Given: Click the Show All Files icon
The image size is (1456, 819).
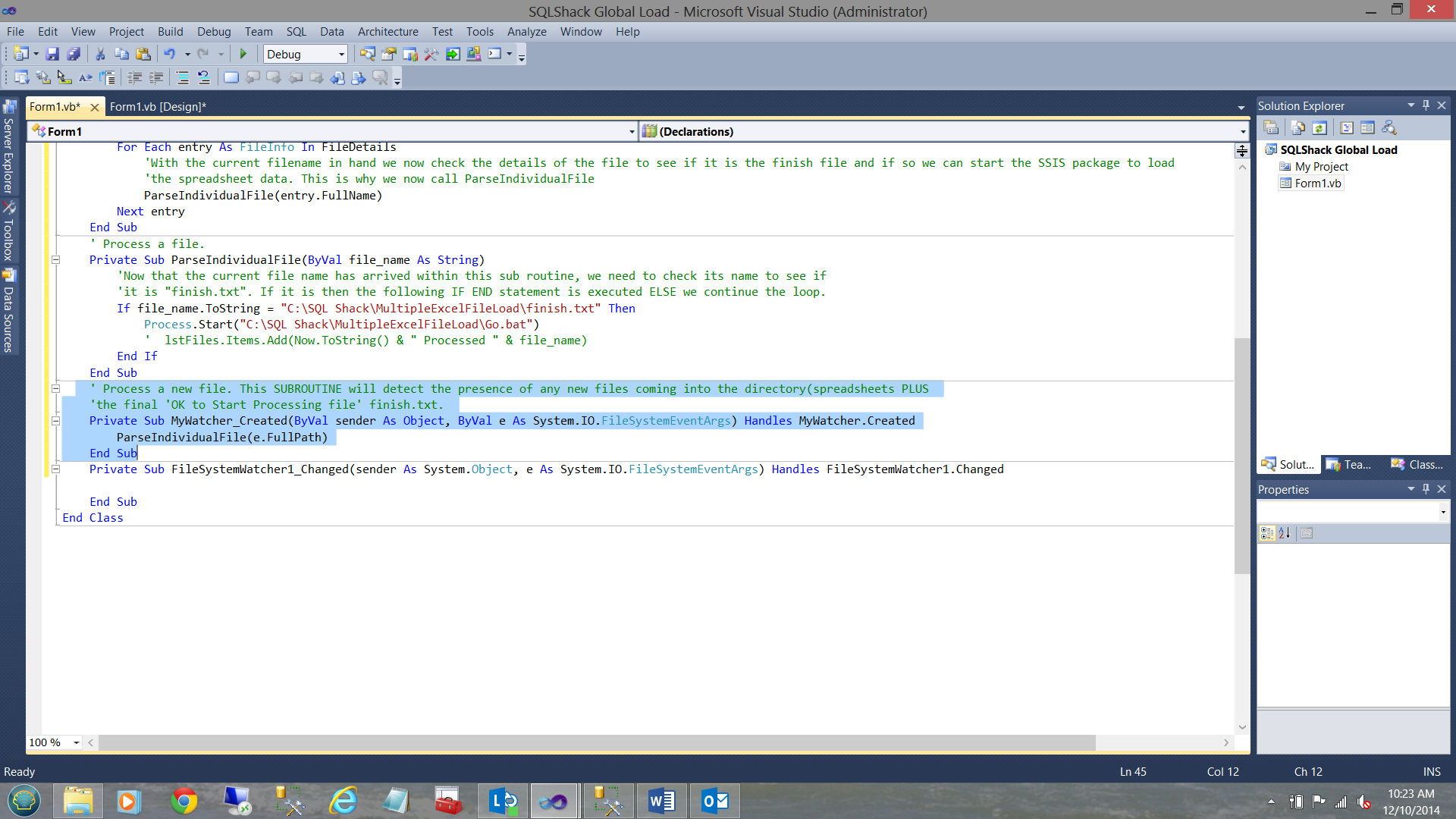Looking at the screenshot, I should click(1298, 127).
